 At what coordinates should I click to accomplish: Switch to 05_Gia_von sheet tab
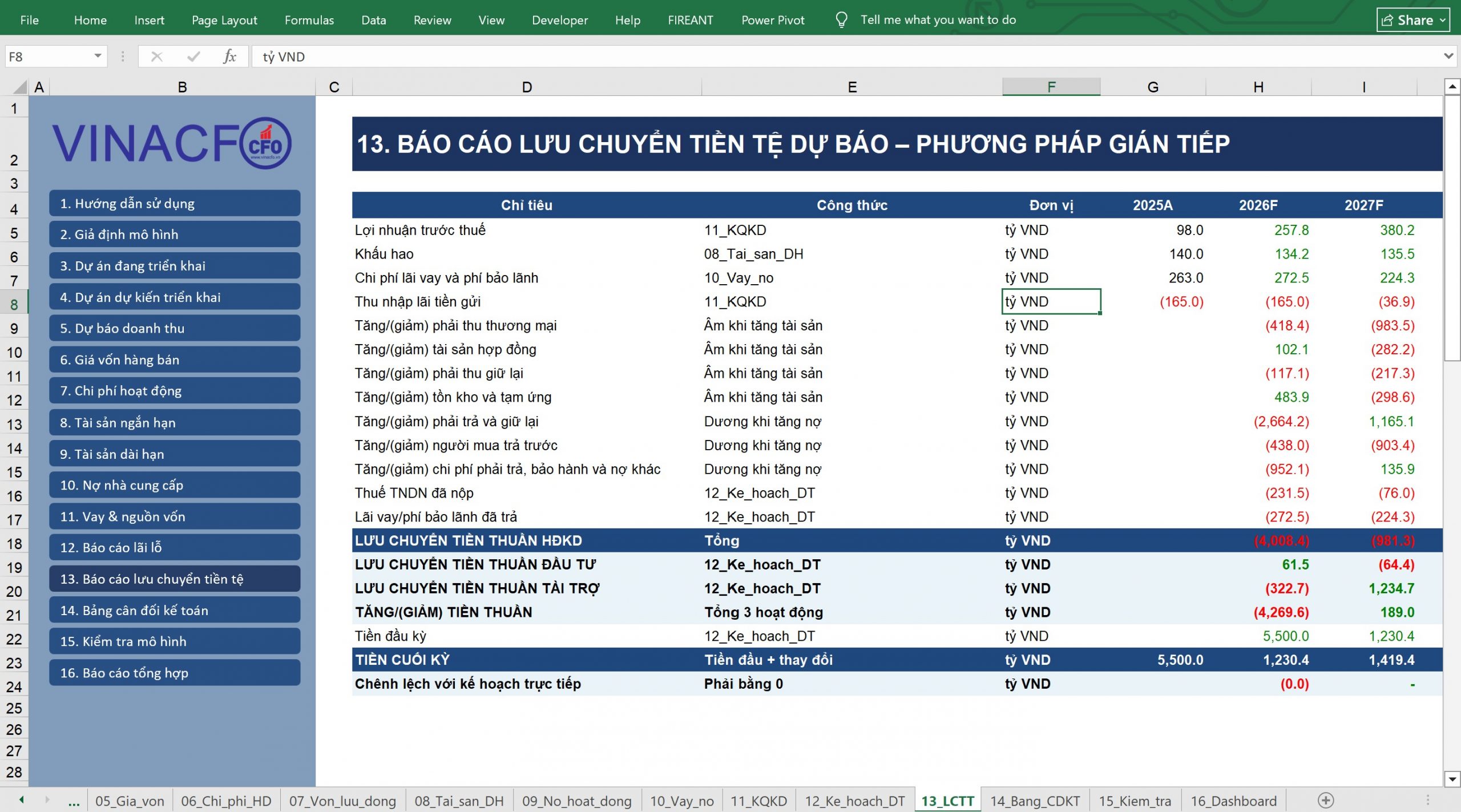tap(130, 801)
